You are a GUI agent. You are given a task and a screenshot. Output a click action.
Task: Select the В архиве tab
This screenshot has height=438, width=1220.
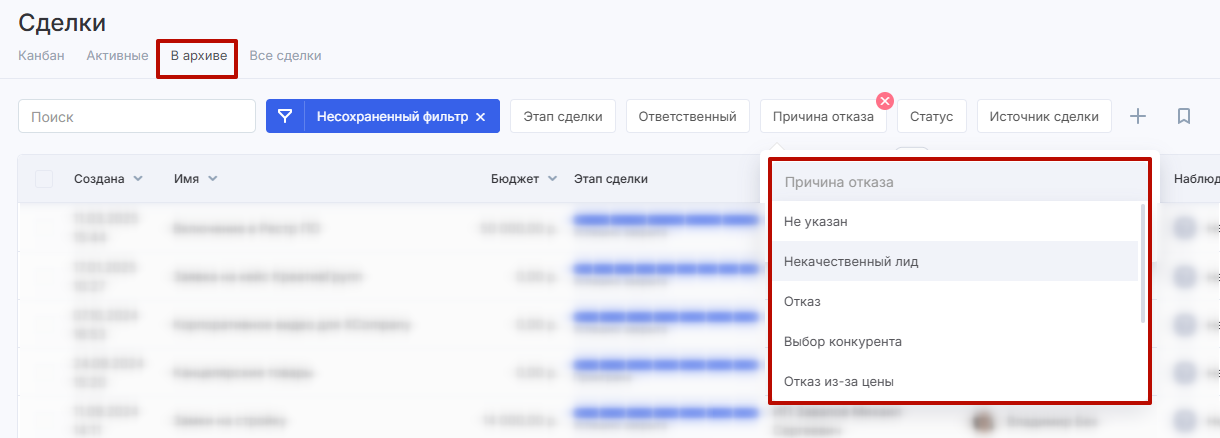click(x=198, y=56)
